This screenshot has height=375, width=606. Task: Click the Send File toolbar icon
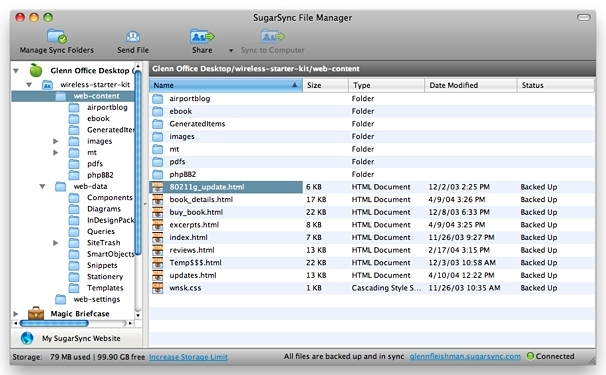point(133,37)
